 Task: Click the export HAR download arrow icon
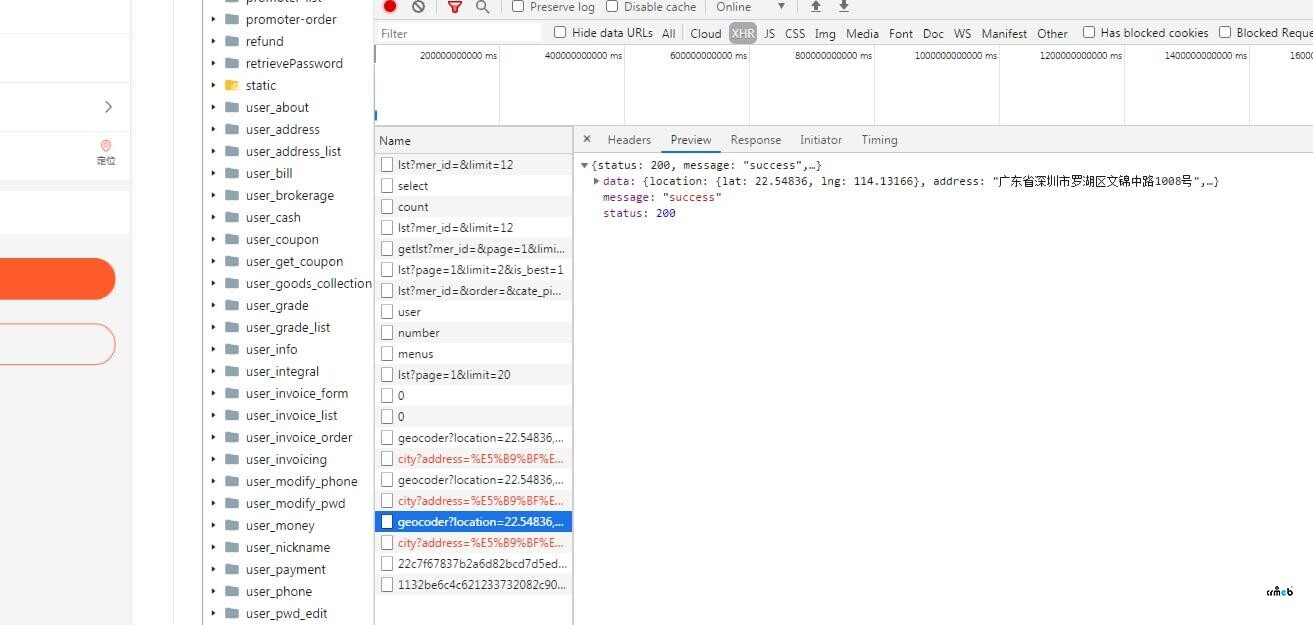coord(844,6)
